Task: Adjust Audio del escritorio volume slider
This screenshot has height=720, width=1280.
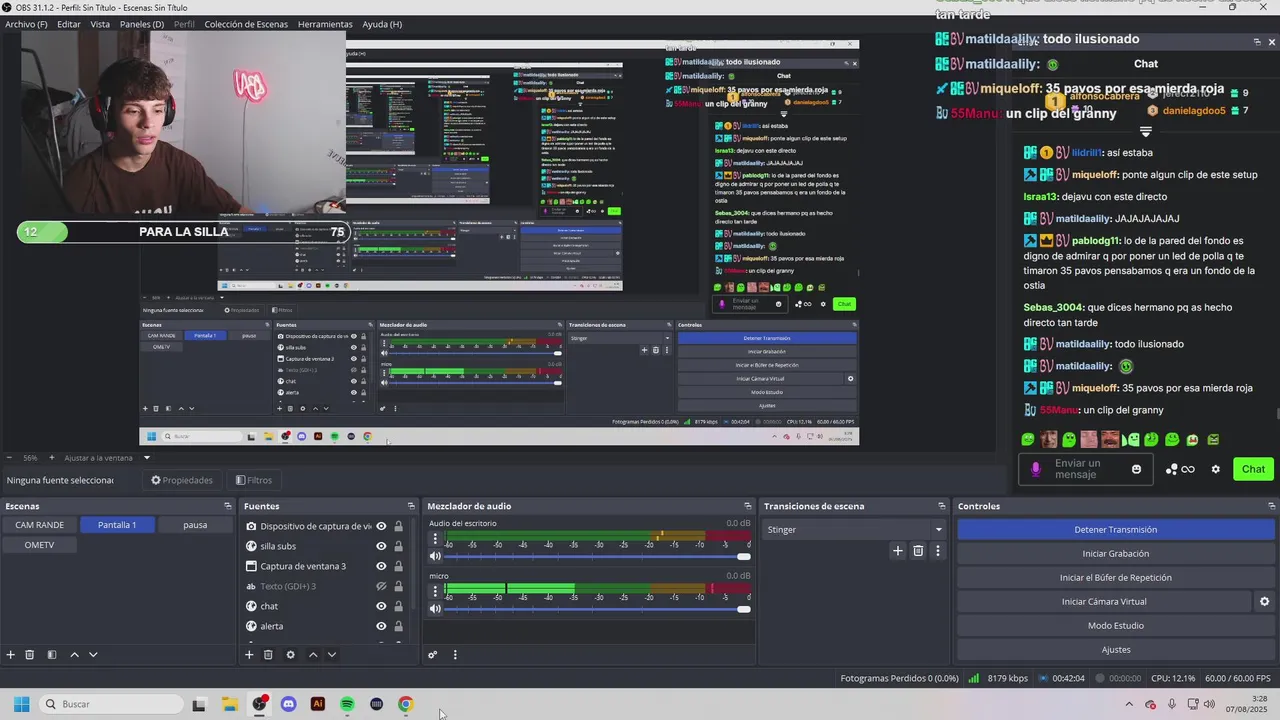Action: [597, 557]
